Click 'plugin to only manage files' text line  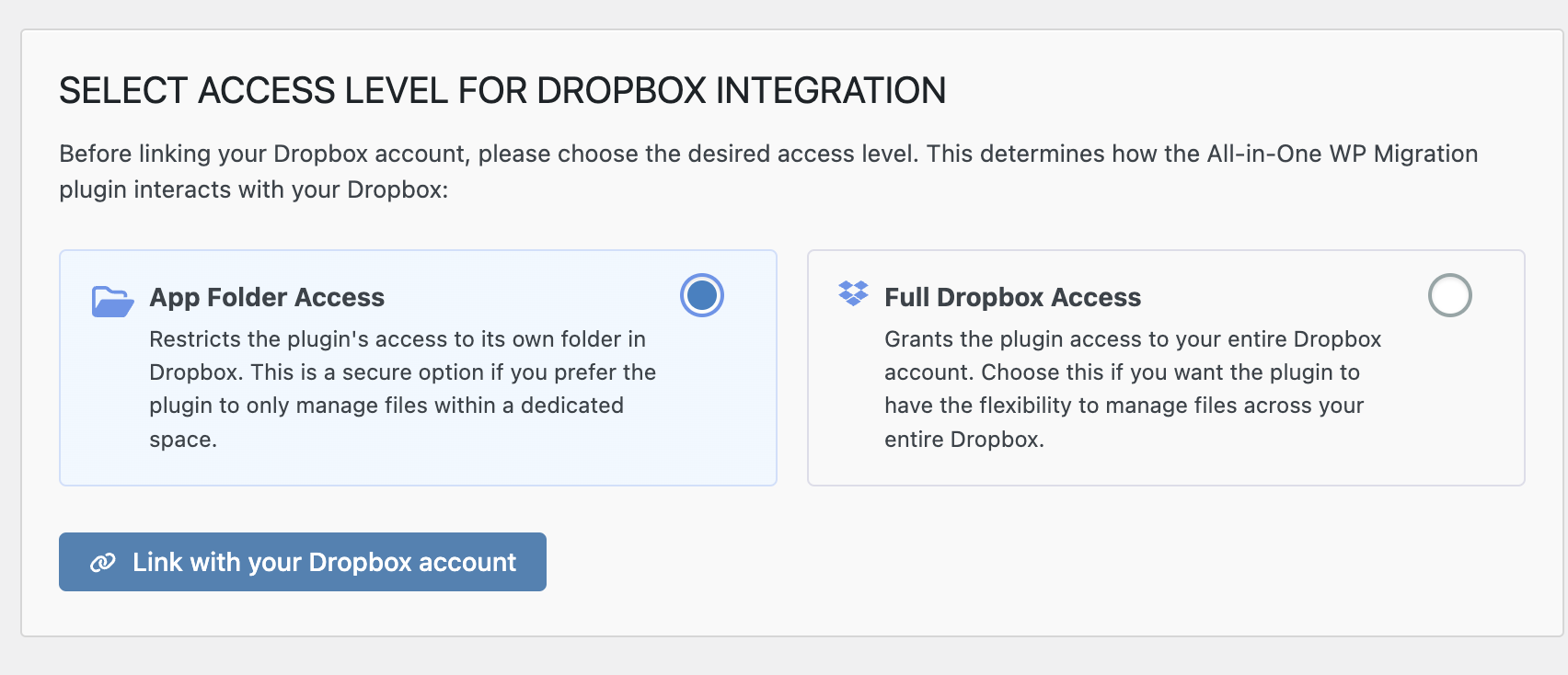click(386, 406)
